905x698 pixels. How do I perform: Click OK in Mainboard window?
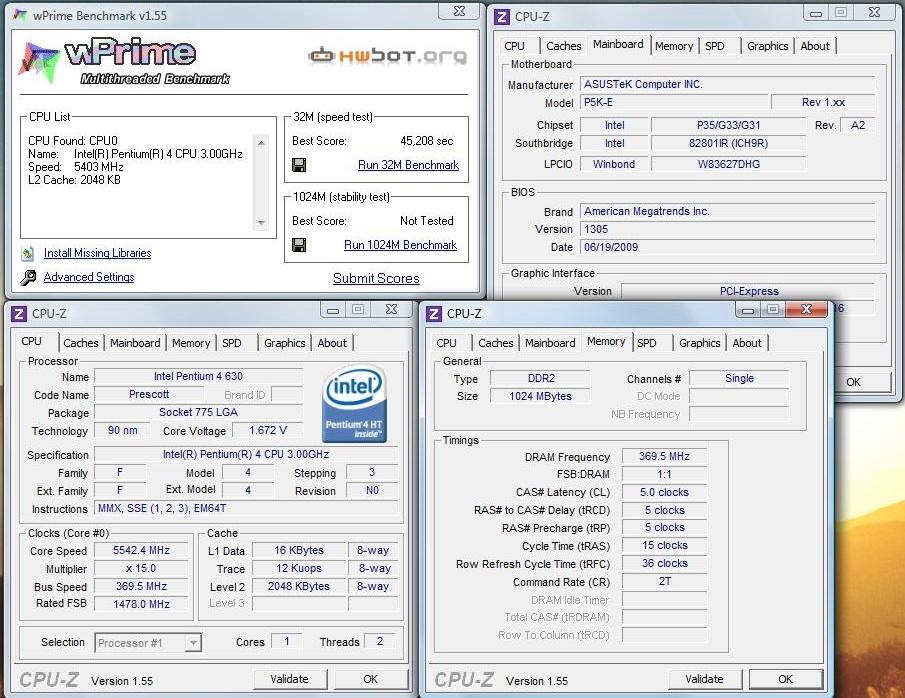[x=862, y=382]
